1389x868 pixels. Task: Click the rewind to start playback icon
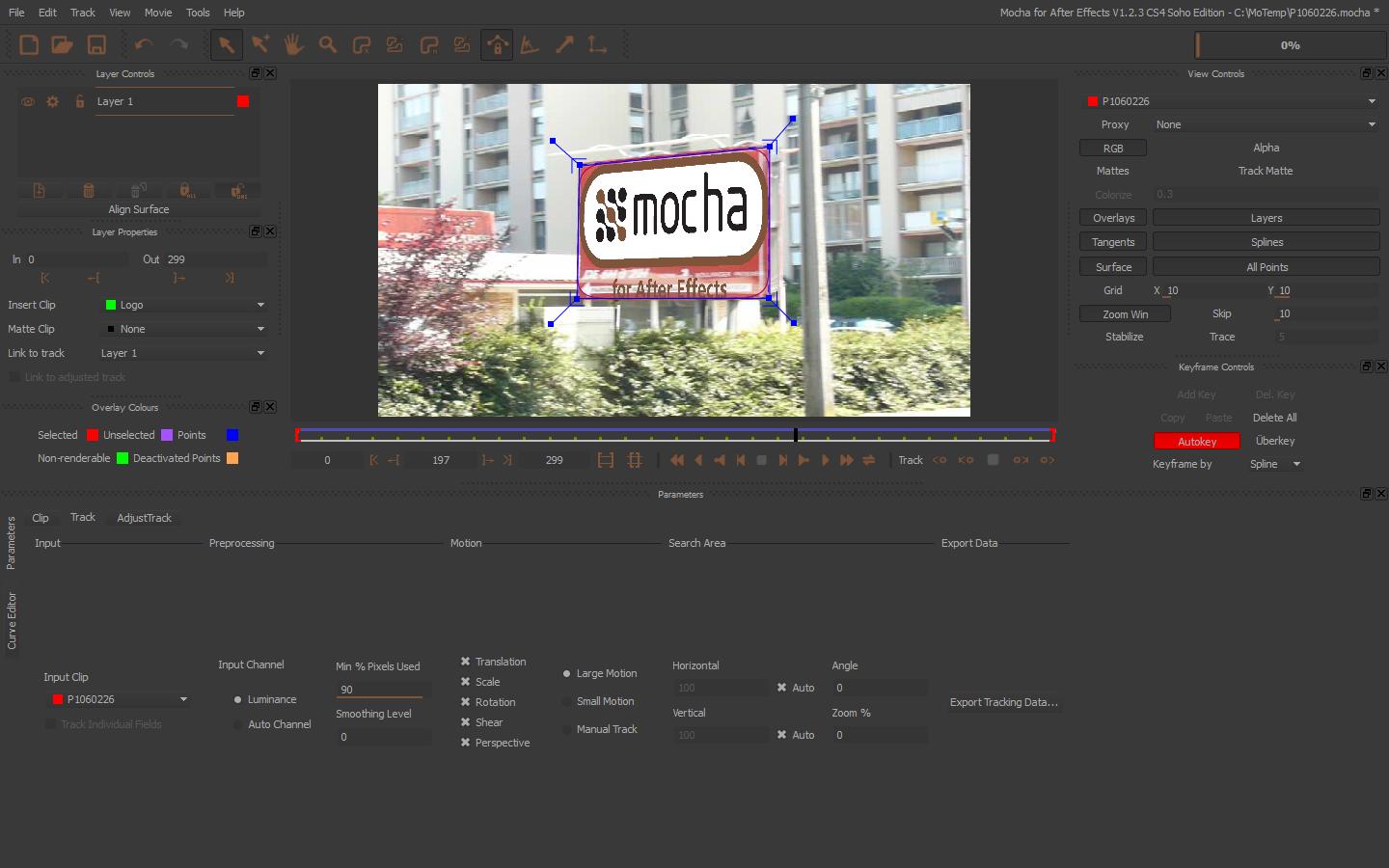(x=677, y=460)
